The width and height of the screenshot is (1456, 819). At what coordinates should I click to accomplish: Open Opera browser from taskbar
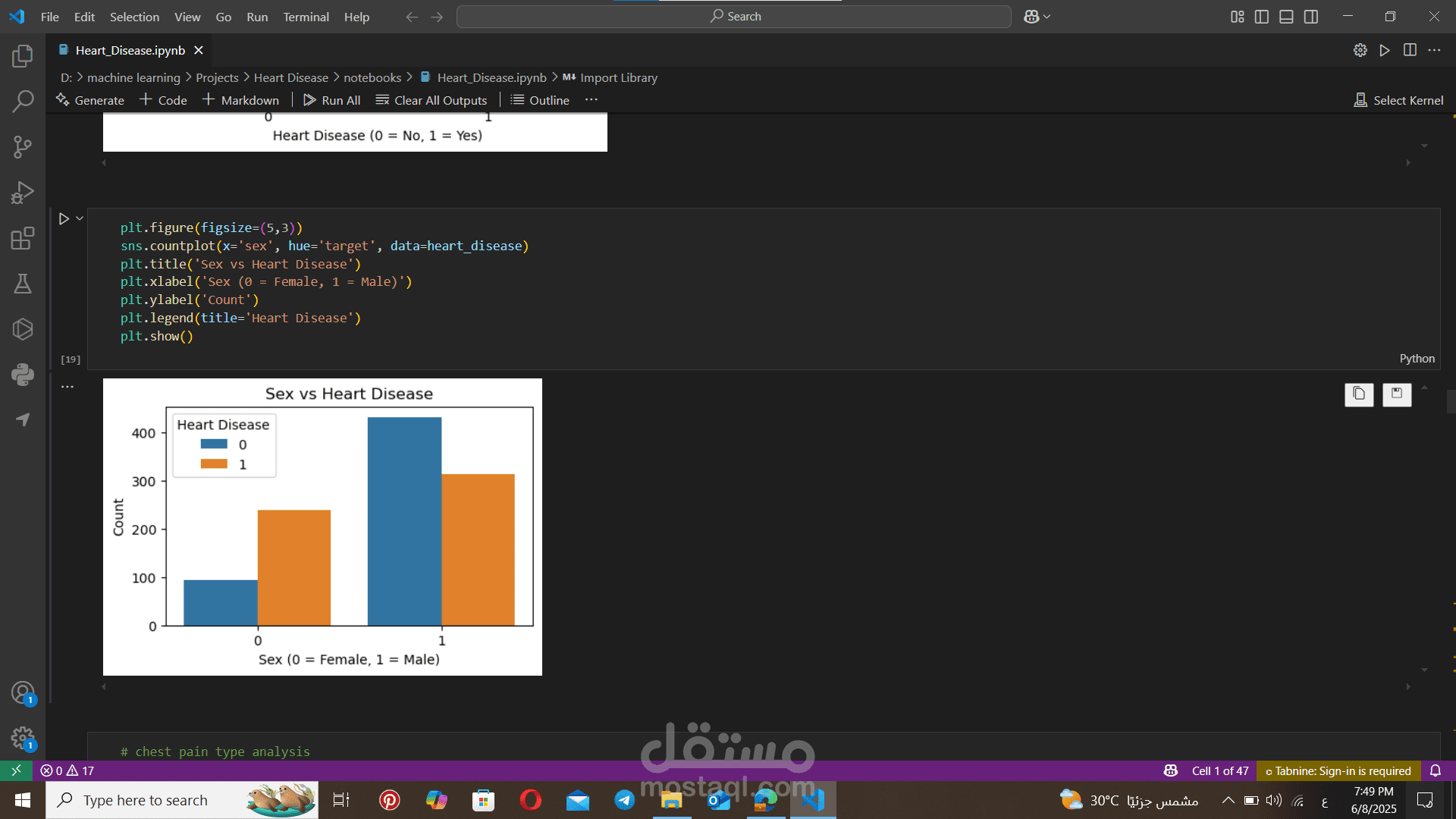coord(531,800)
